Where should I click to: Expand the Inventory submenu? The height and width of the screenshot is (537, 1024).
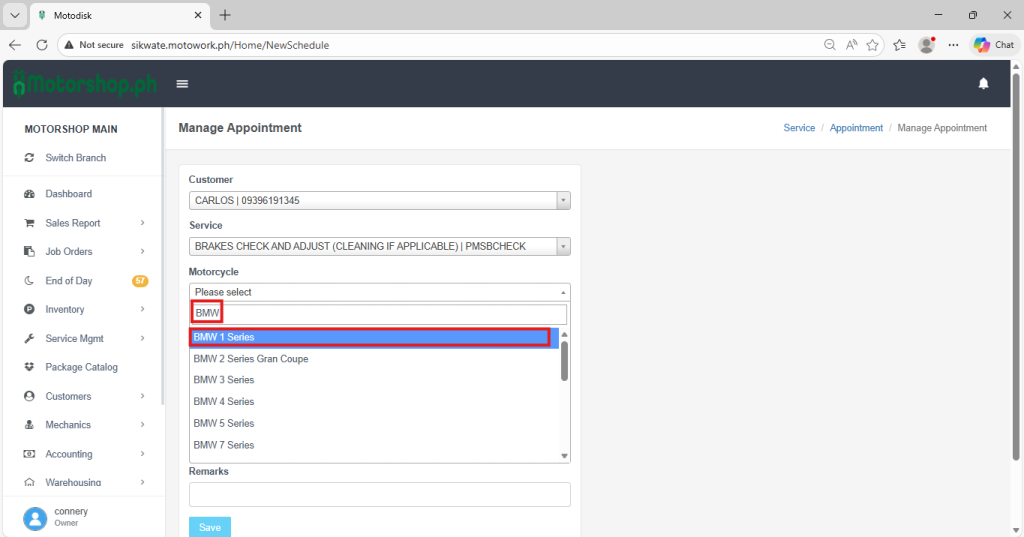(143, 310)
